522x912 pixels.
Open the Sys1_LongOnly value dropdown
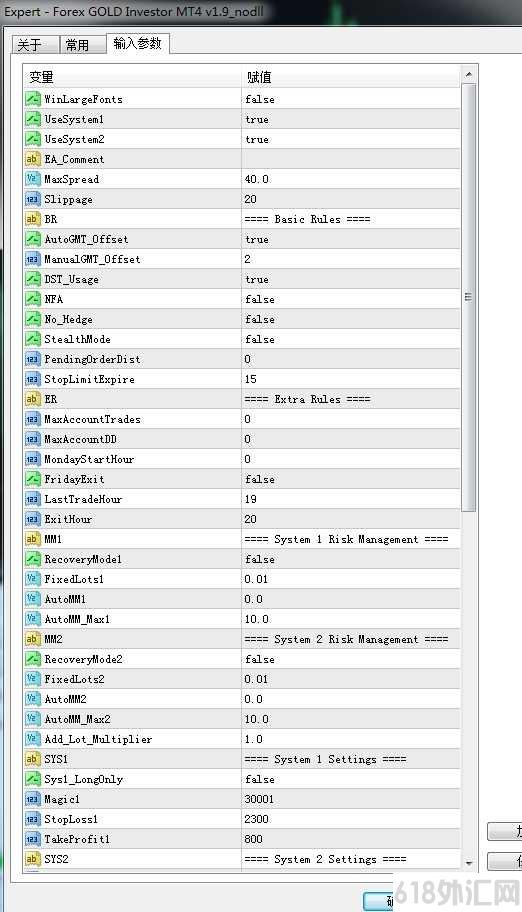[350, 779]
